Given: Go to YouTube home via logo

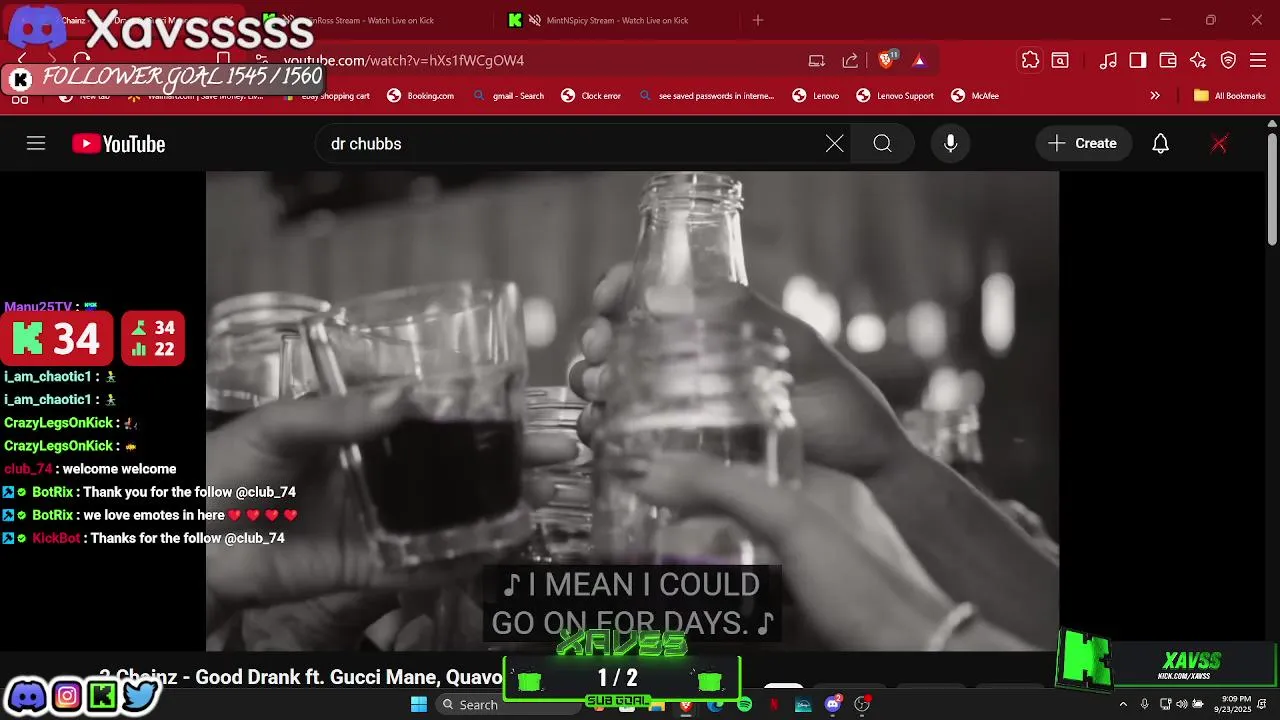Looking at the screenshot, I should point(118,144).
